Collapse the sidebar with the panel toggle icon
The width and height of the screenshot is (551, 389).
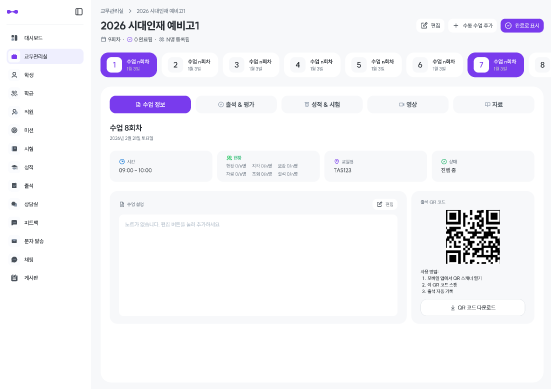point(79,12)
